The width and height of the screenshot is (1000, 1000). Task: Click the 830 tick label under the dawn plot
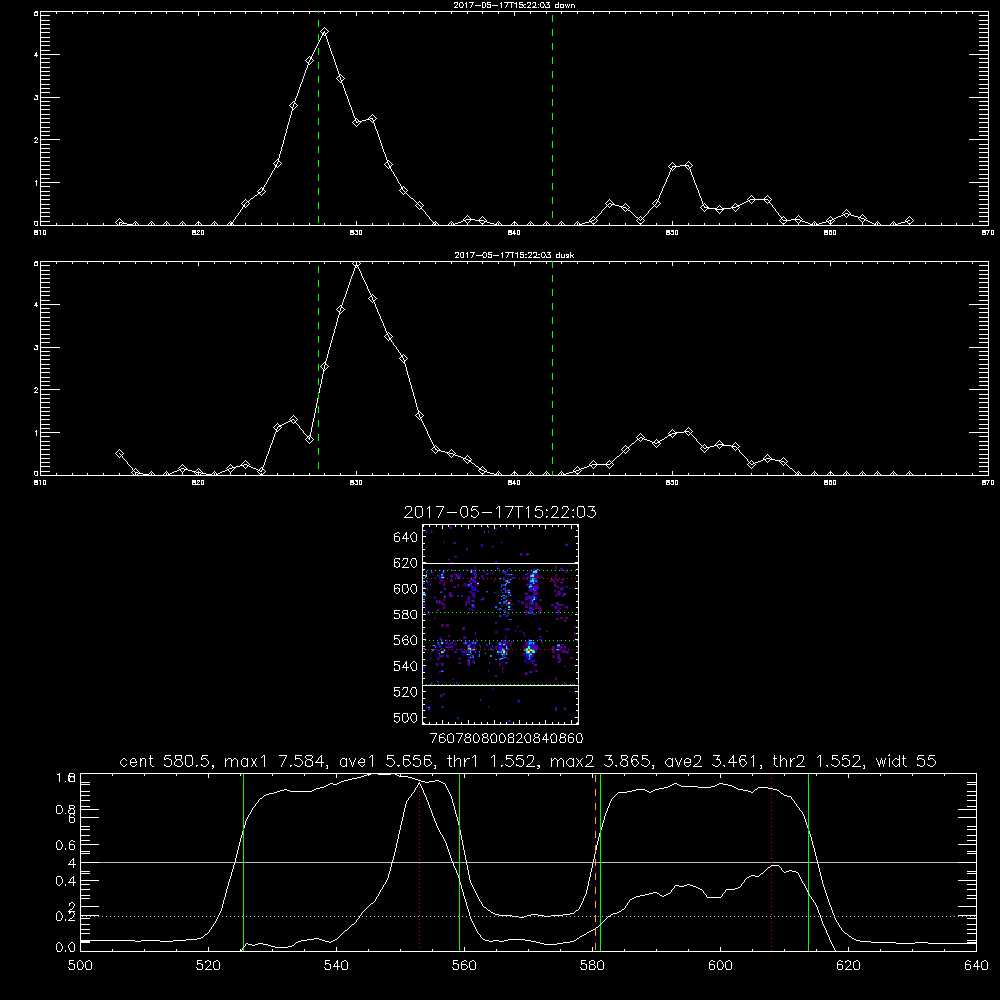356,233
